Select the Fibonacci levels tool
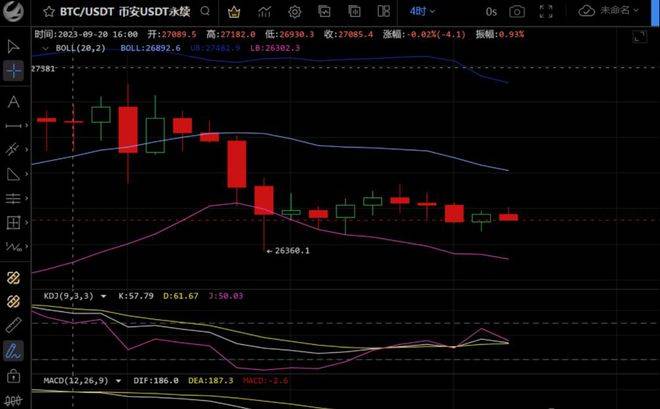This screenshot has width=660, height=409. coord(13,198)
